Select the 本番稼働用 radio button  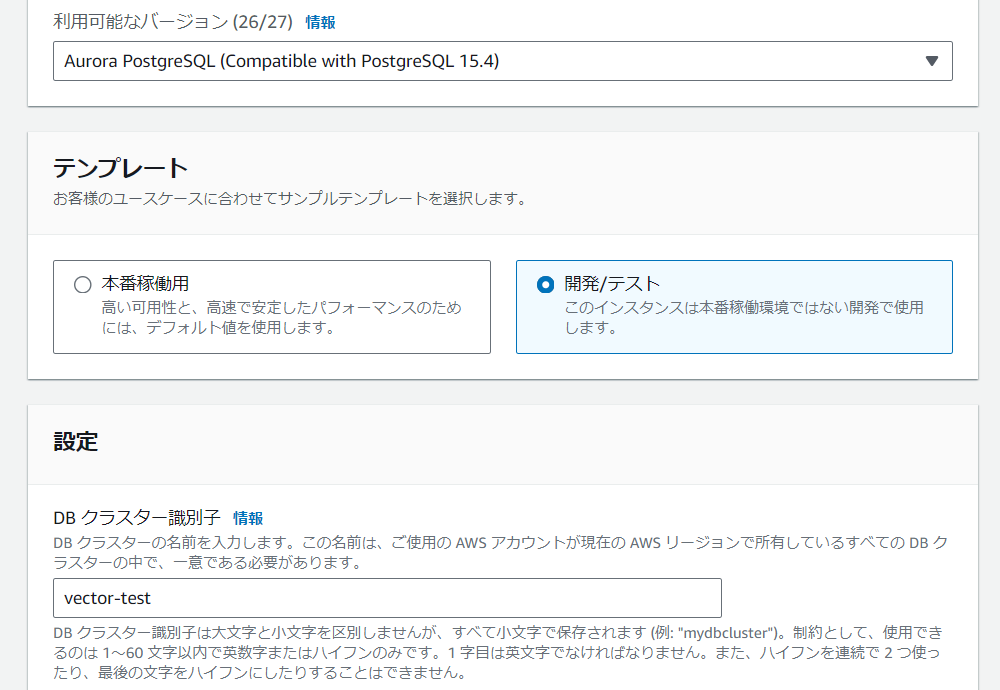[82, 284]
